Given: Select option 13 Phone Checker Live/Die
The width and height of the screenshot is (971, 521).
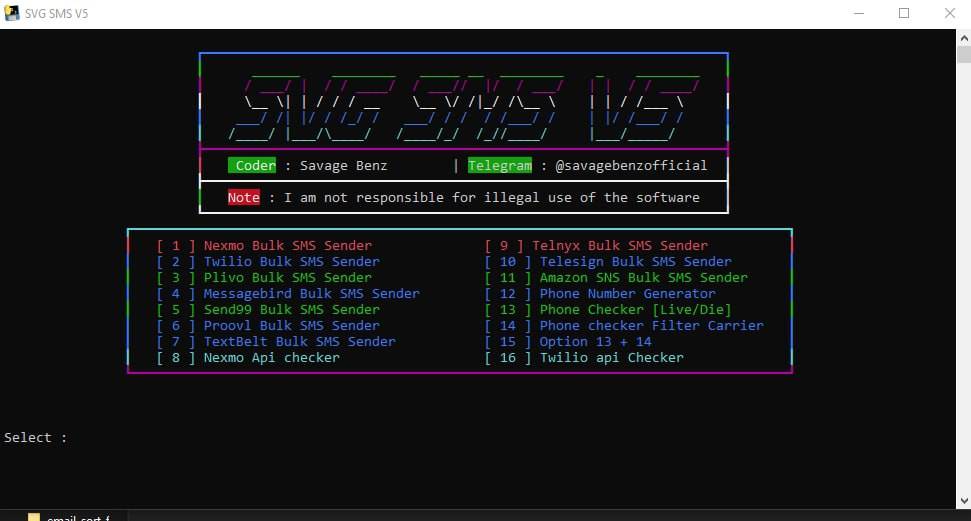Looking at the screenshot, I should (608, 310).
